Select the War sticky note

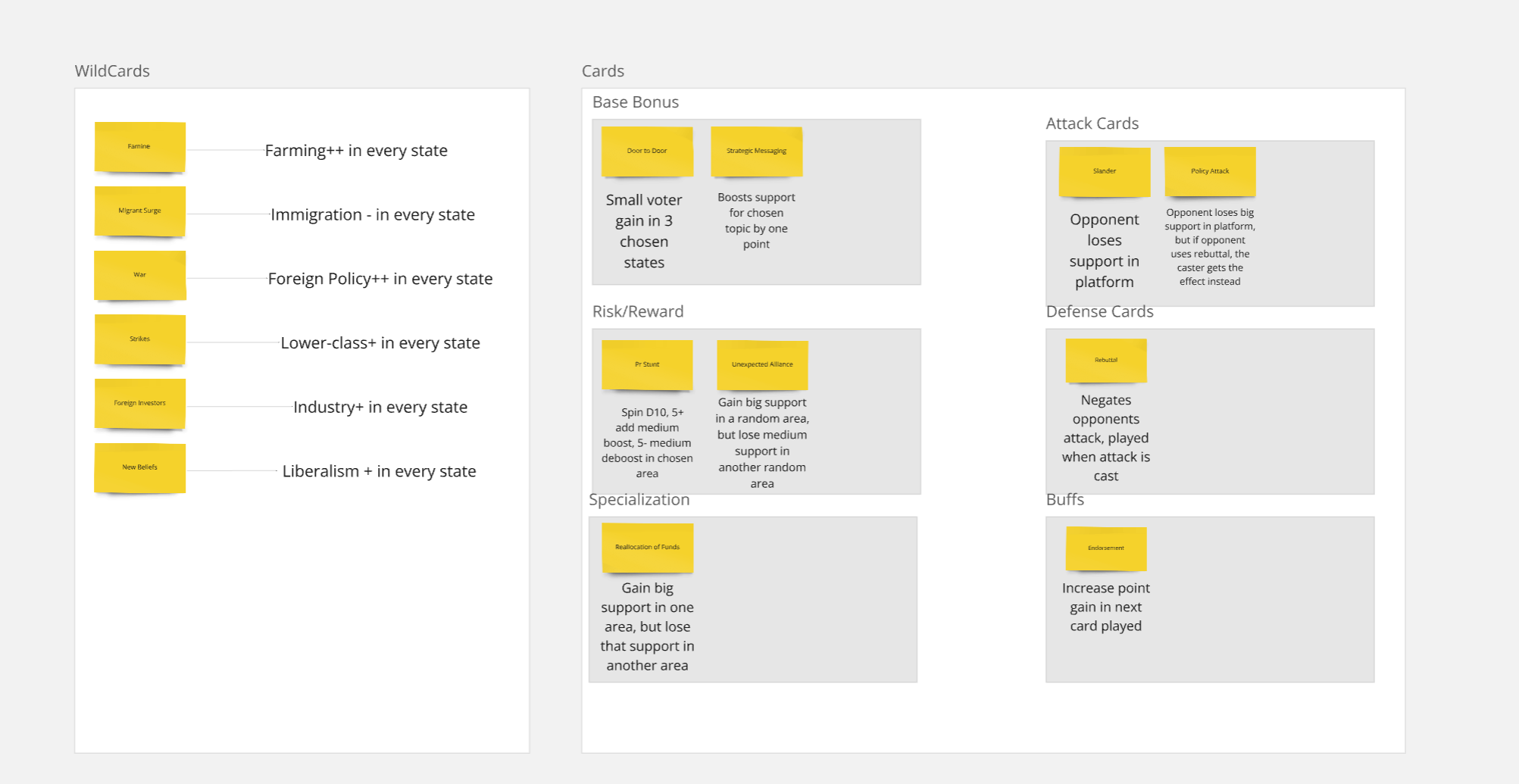(139, 275)
